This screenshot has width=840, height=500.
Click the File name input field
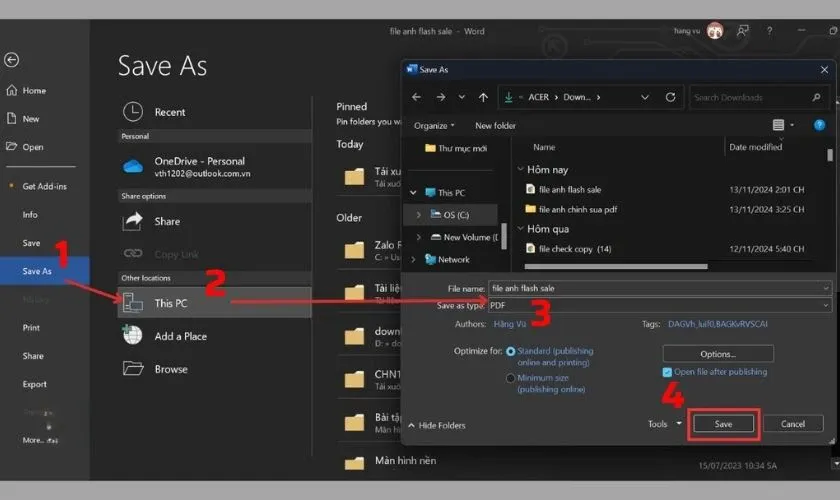tap(660, 288)
